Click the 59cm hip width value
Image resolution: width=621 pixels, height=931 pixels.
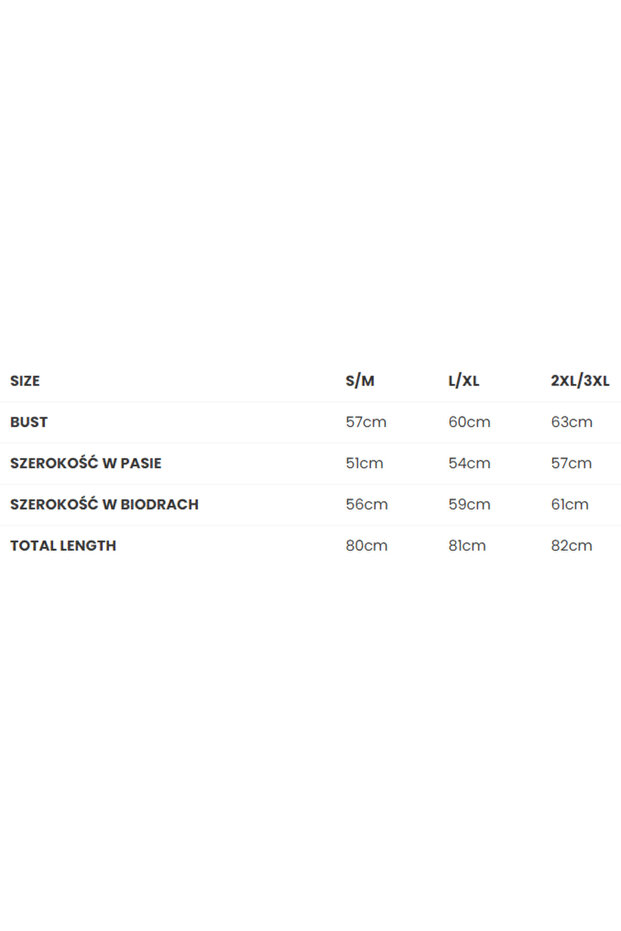(469, 504)
